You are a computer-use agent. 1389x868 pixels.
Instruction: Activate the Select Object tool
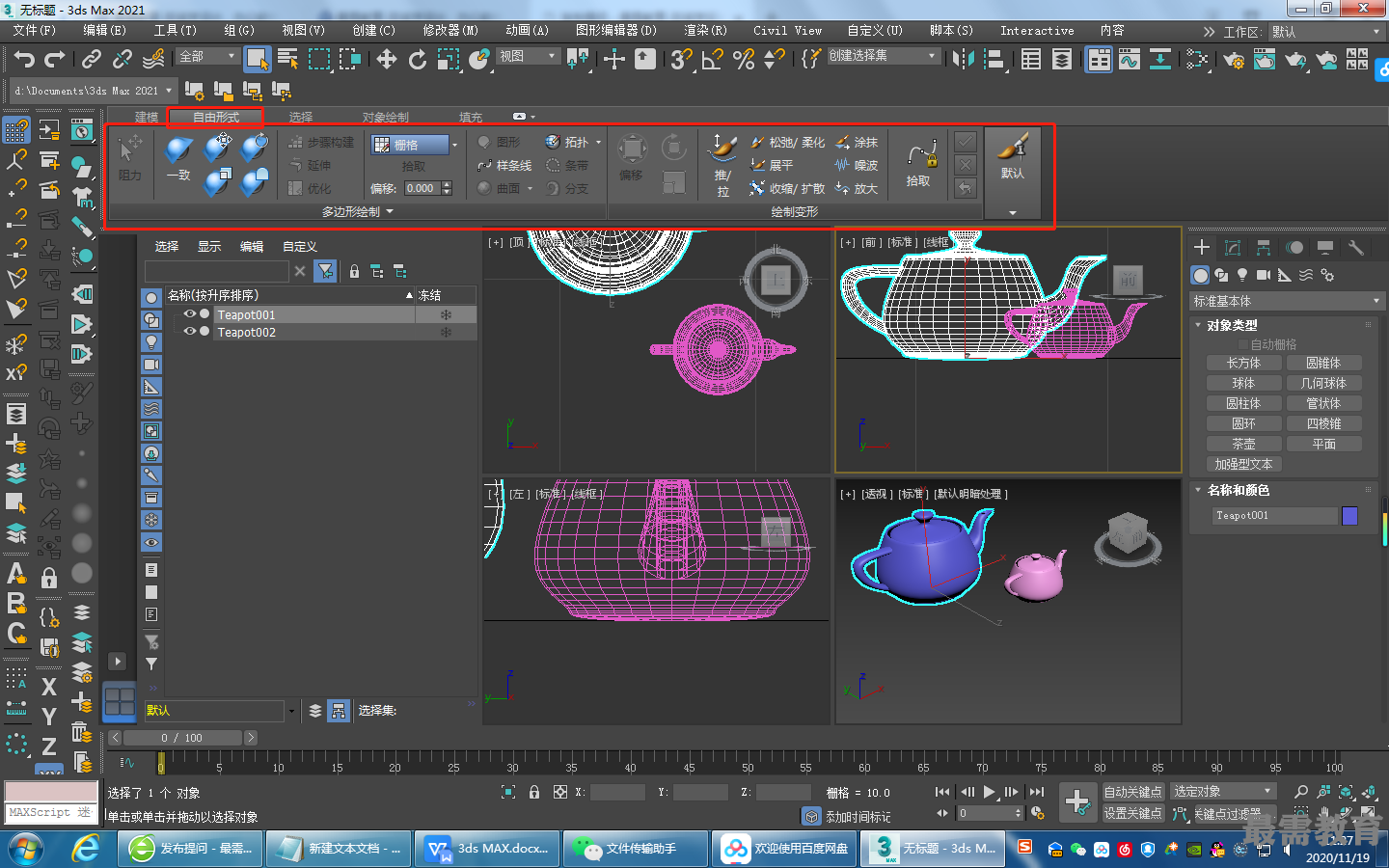[x=258, y=59]
